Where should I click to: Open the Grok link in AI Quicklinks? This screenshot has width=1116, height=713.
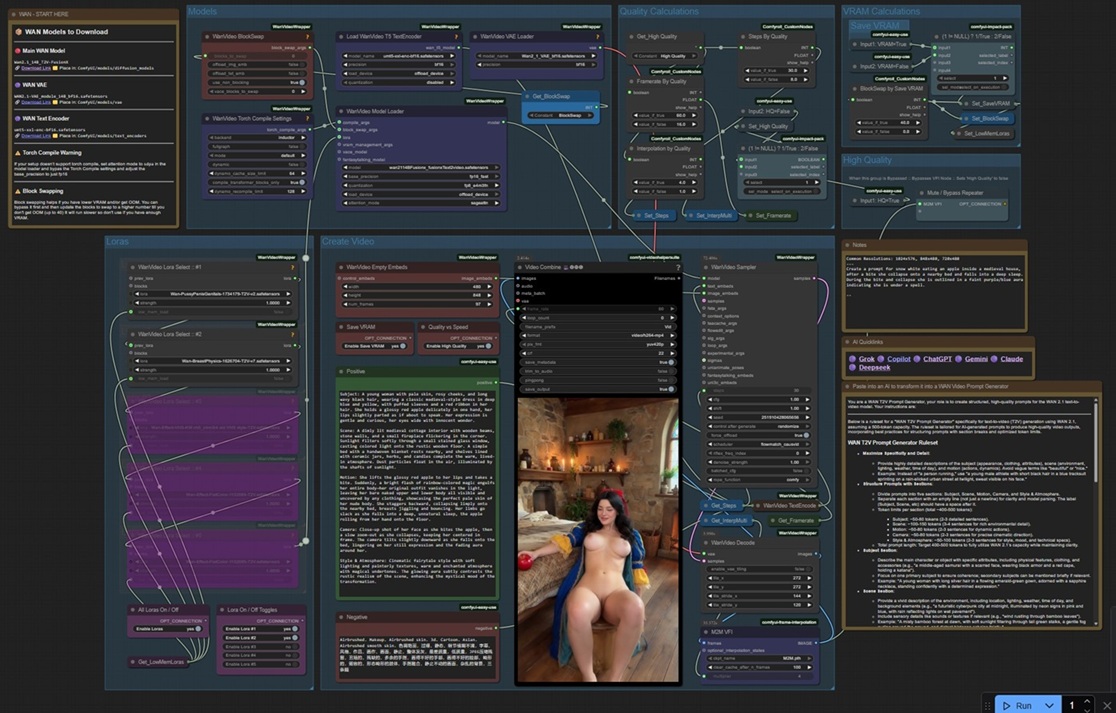pos(866,359)
